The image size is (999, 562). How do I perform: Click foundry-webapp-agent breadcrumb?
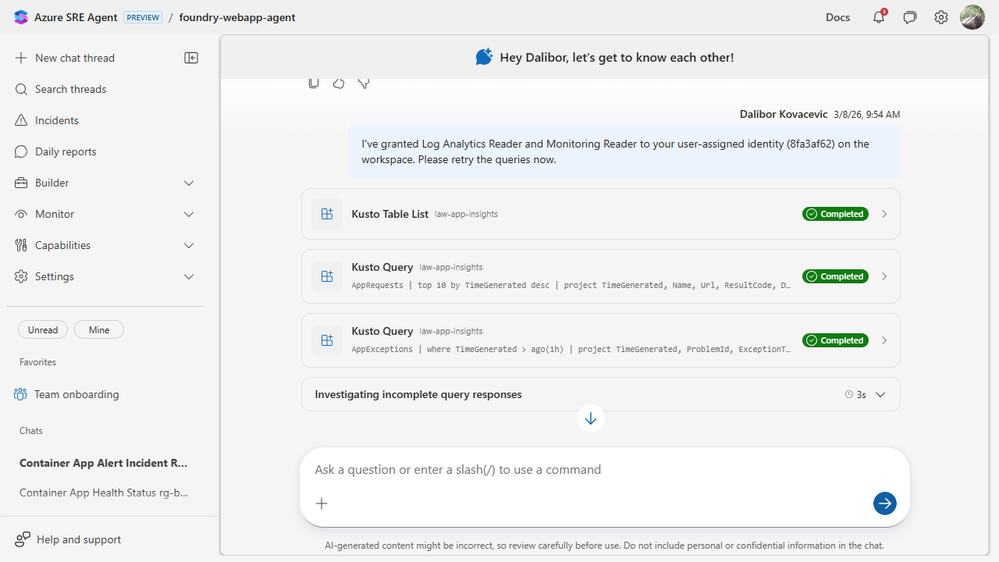coord(237,17)
